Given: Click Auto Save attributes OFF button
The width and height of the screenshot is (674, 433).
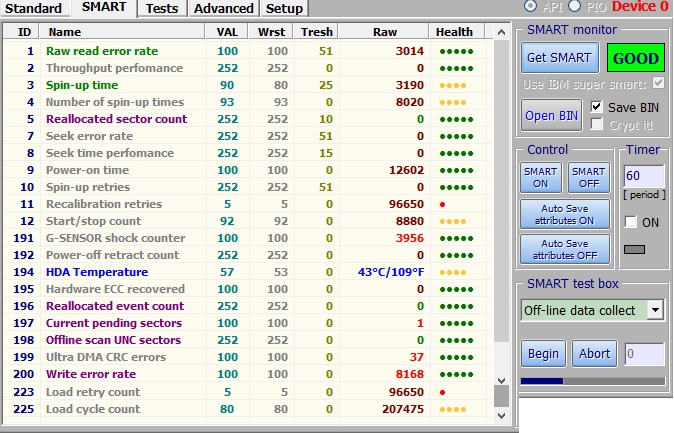Looking at the screenshot, I should [564, 249].
